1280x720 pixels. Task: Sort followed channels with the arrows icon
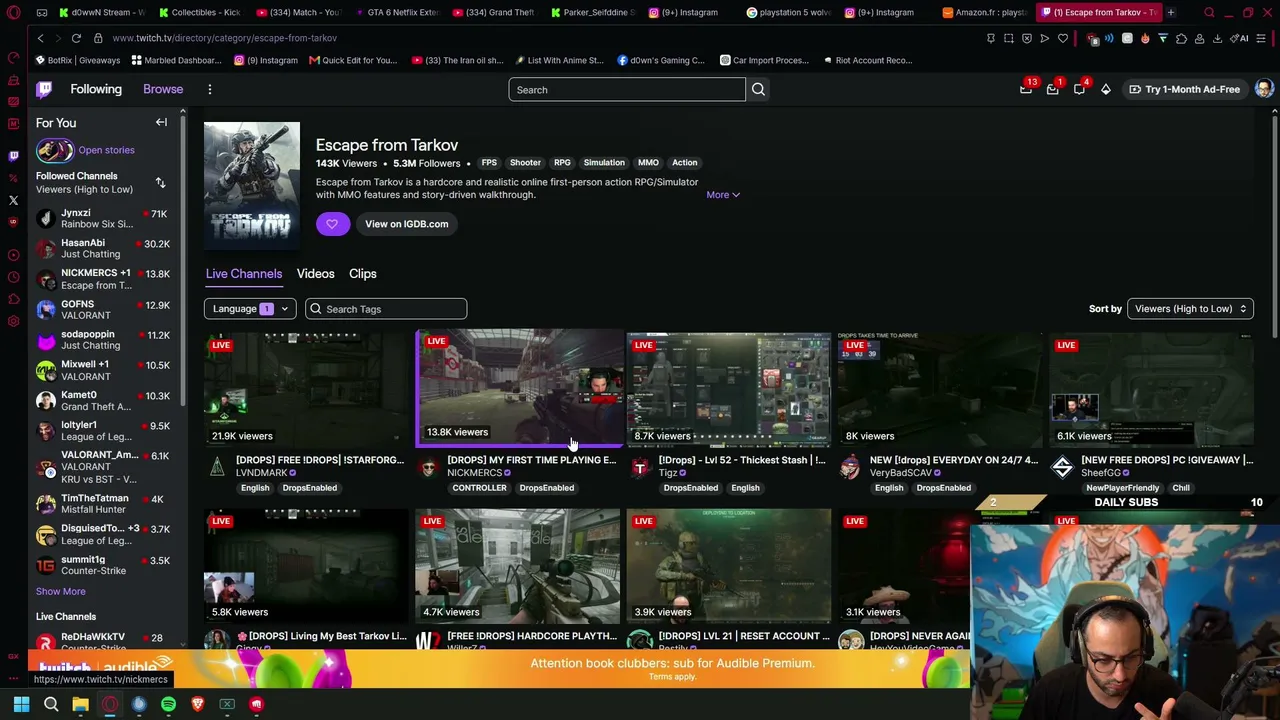click(160, 182)
